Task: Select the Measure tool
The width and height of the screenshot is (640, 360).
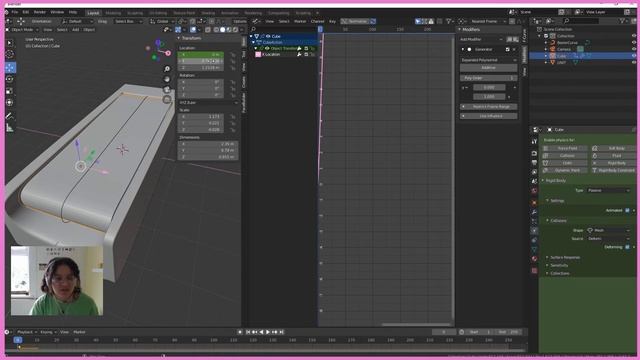Action: point(10,128)
